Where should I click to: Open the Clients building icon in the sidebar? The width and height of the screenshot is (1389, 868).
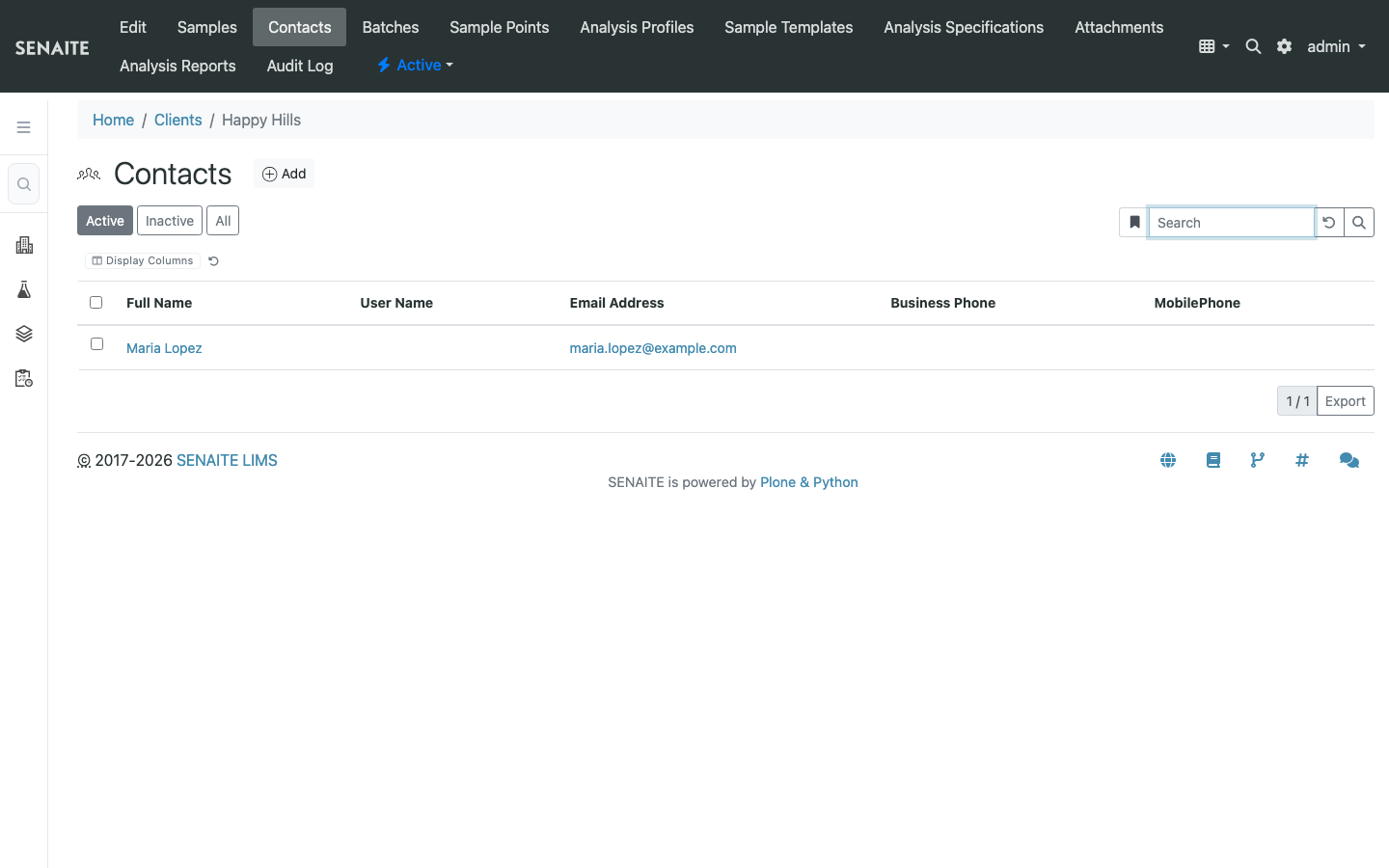pyautogui.click(x=24, y=245)
